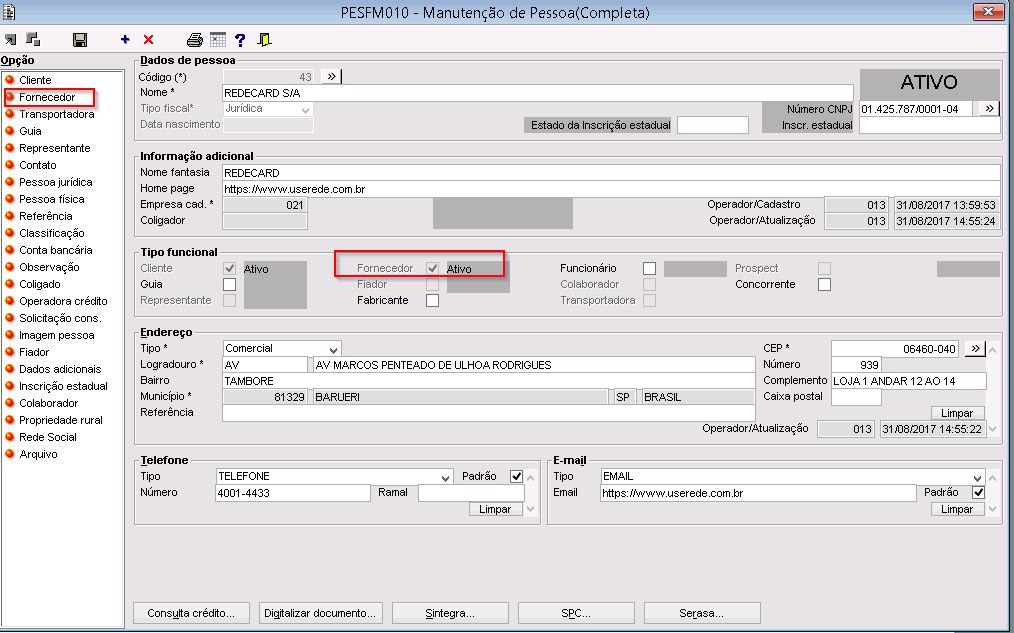
Task: Click Limpar in the Telefone section
Action: coord(495,510)
